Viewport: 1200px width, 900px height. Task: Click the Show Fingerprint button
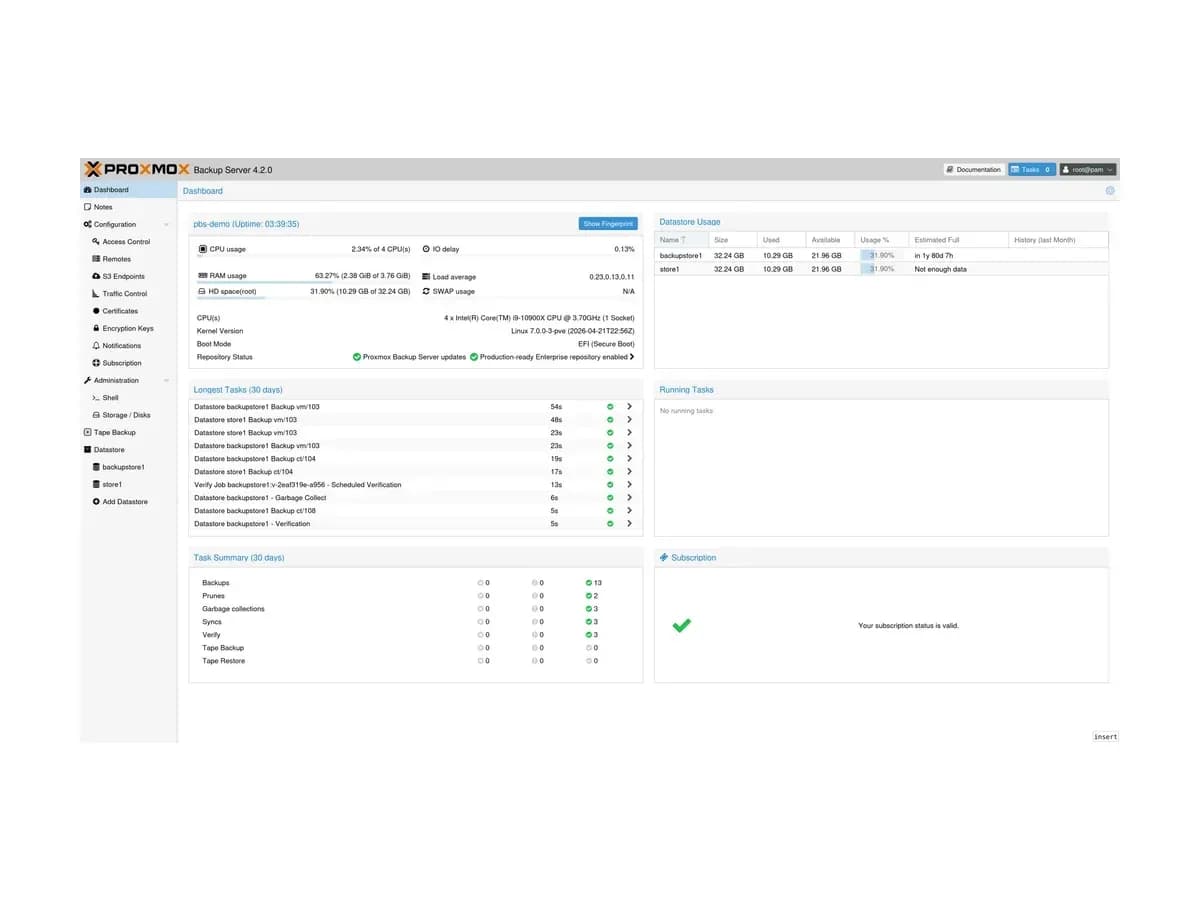pyautogui.click(x=608, y=224)
